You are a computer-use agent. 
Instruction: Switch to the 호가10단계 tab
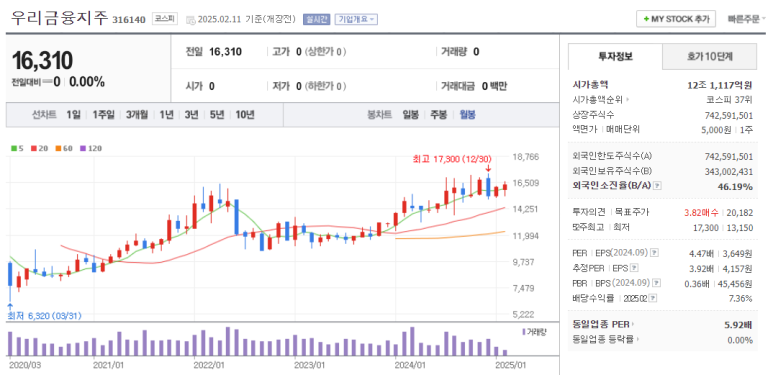click(x=709, y=56)
